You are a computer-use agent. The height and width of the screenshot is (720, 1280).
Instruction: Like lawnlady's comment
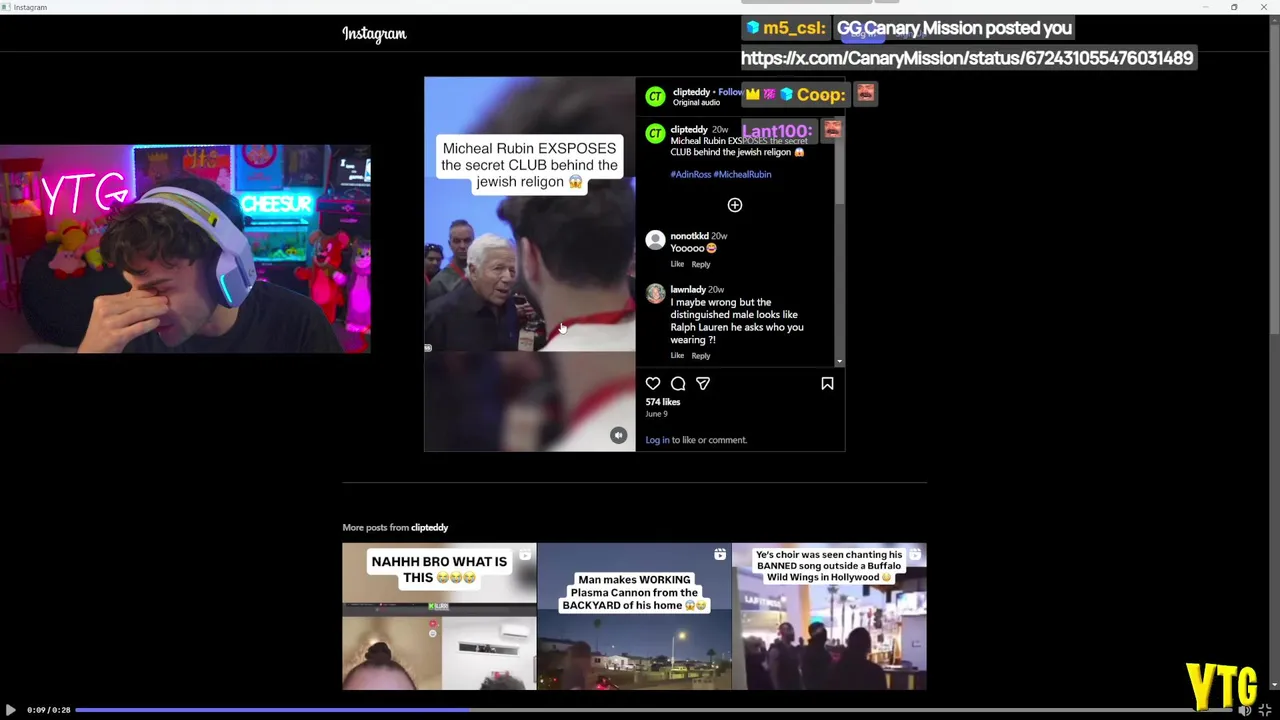pos(677,355)
